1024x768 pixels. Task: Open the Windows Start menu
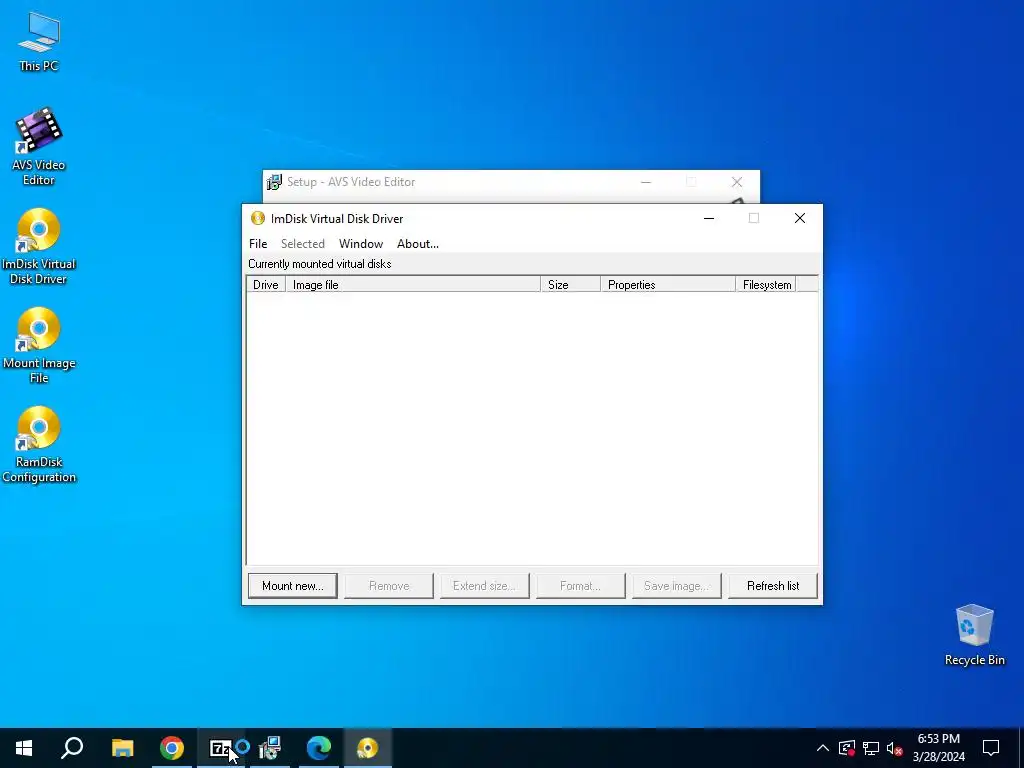(24, 748)
